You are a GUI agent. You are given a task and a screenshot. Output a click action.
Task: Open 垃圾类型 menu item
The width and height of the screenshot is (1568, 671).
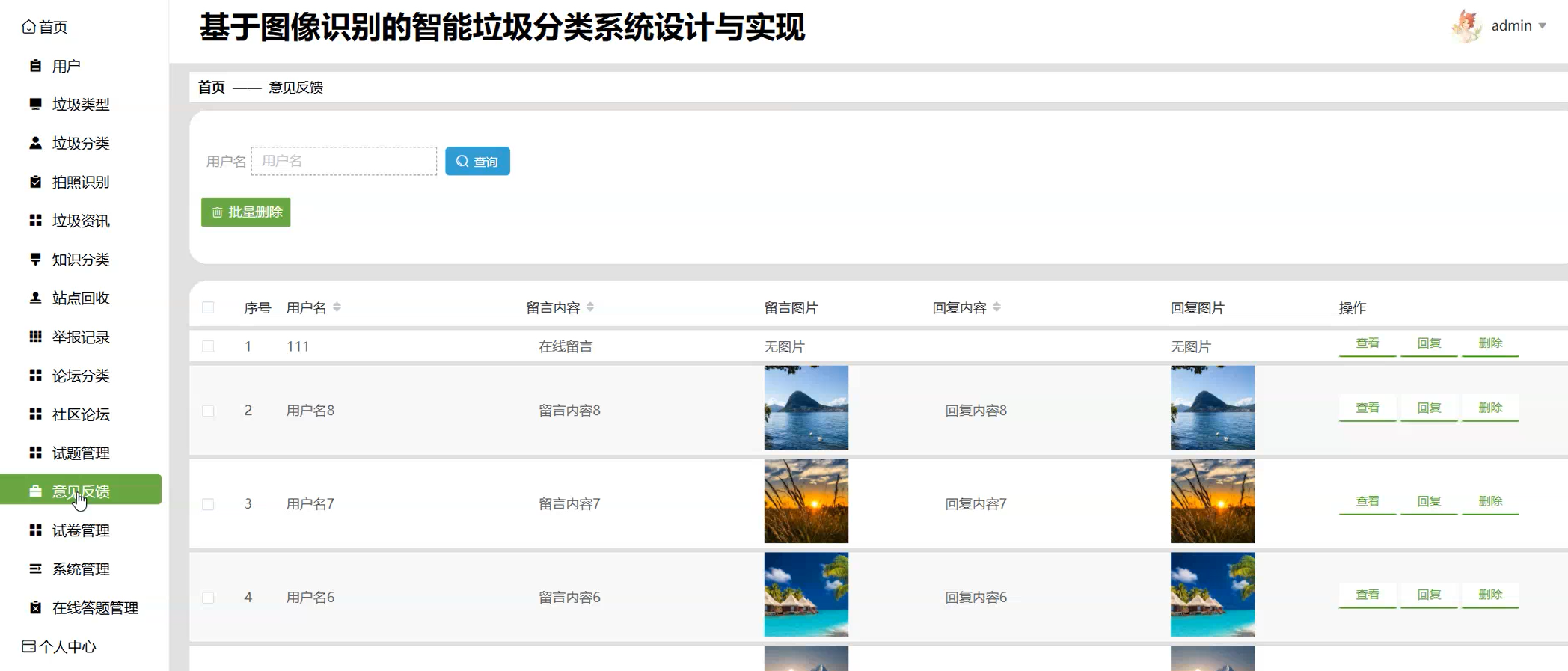pos(81,104)
